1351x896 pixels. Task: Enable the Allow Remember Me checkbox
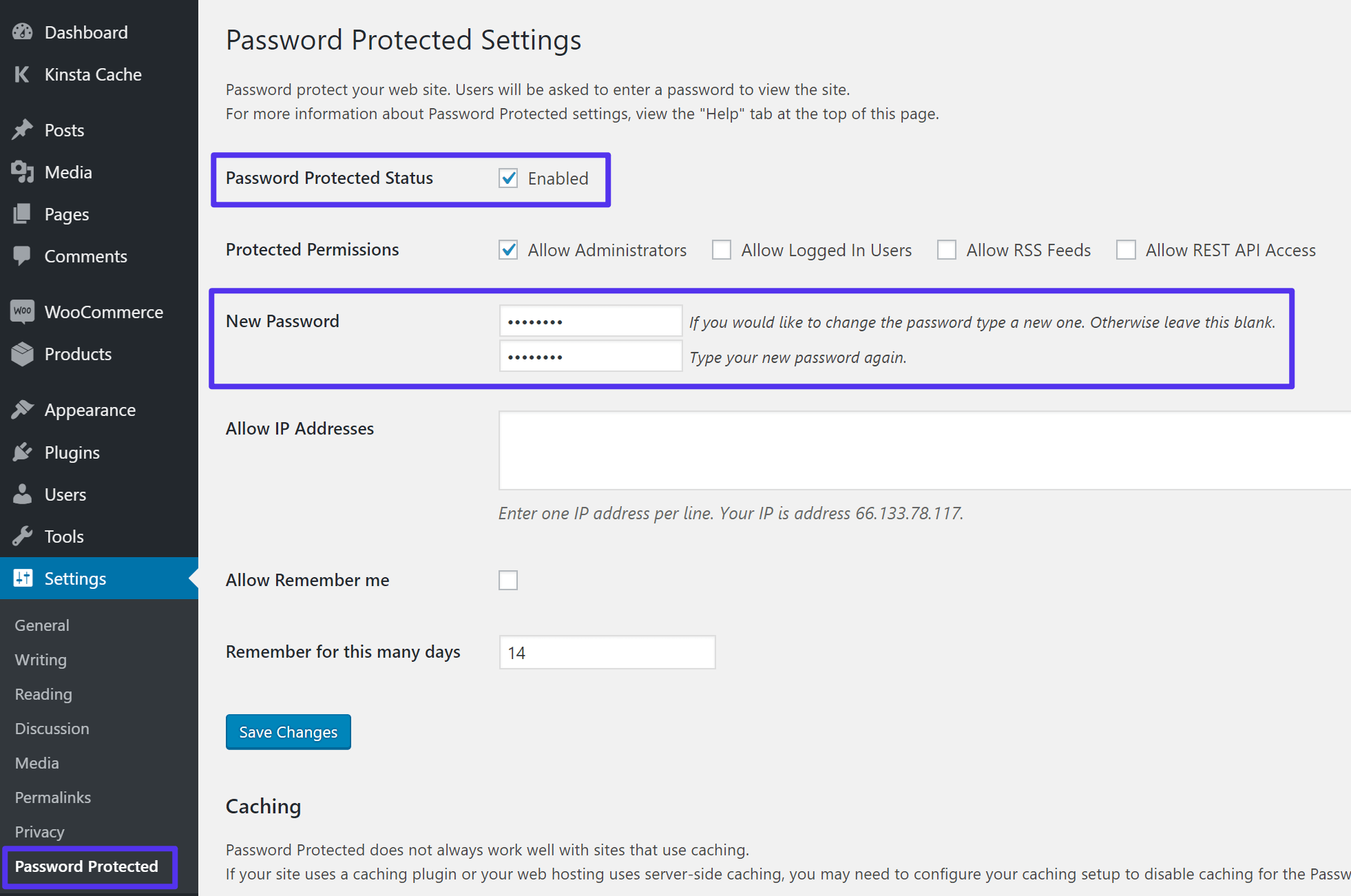[508, 578]
